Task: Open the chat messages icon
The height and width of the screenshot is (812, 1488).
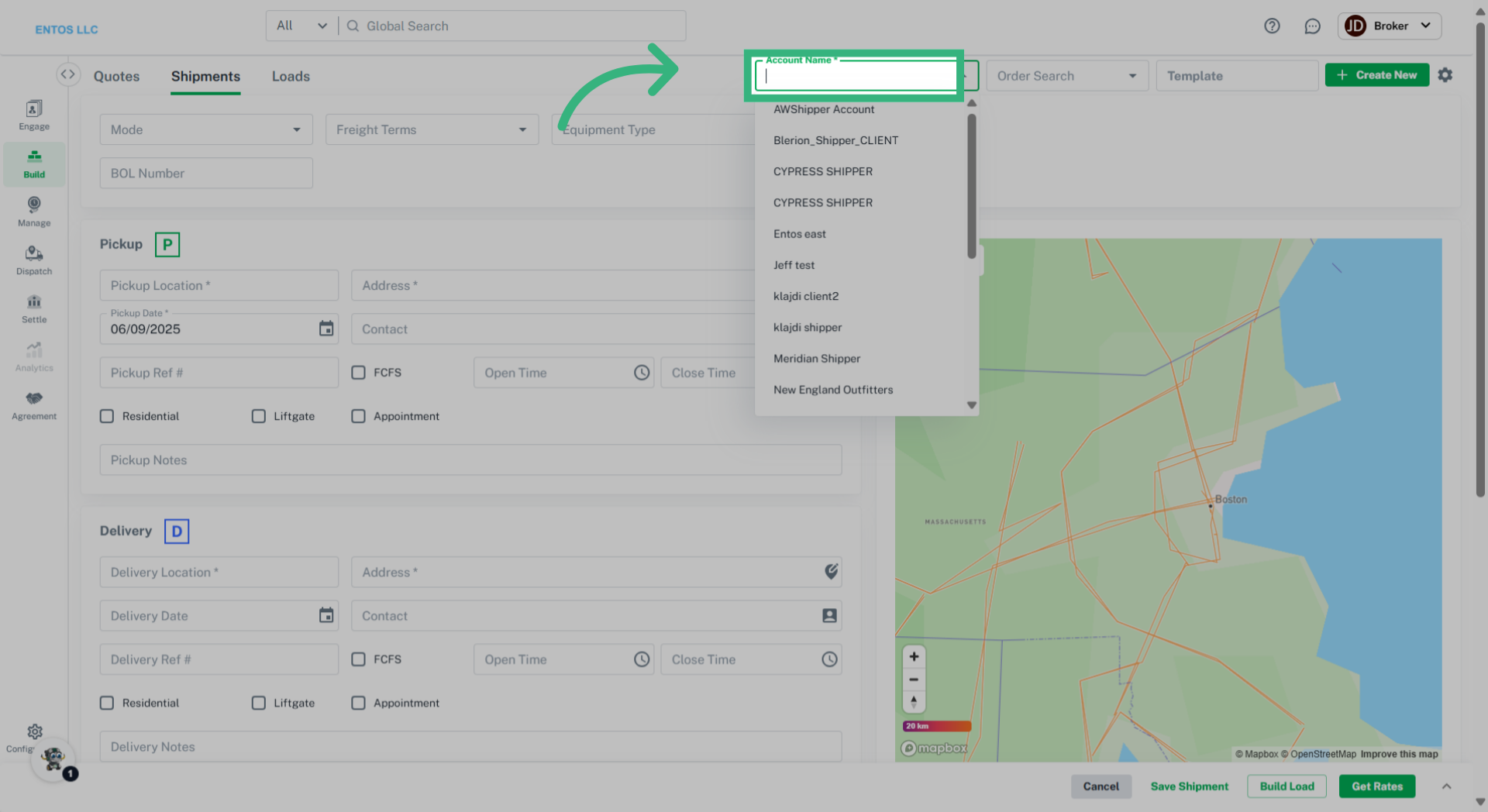Action: (x=1312, y=26)
